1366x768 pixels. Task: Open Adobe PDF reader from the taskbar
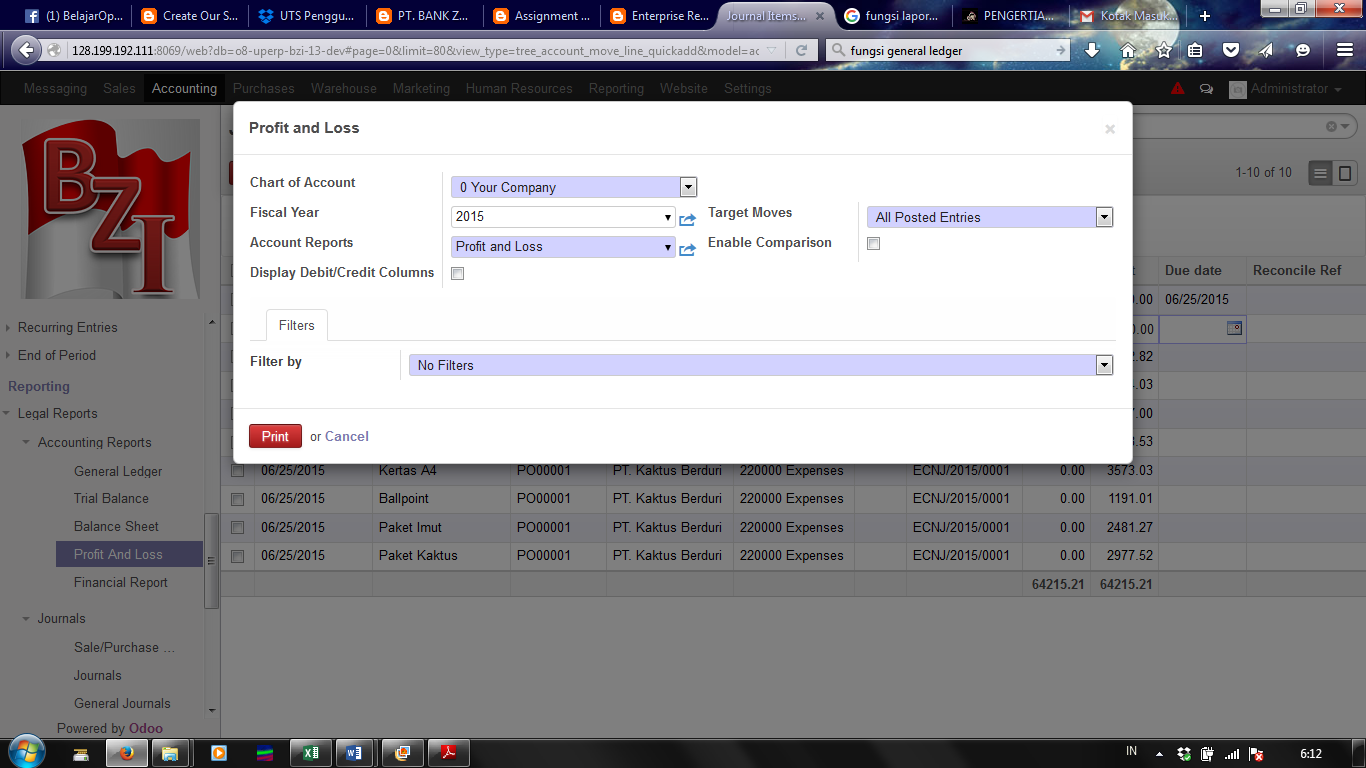(x=448, y=752)
